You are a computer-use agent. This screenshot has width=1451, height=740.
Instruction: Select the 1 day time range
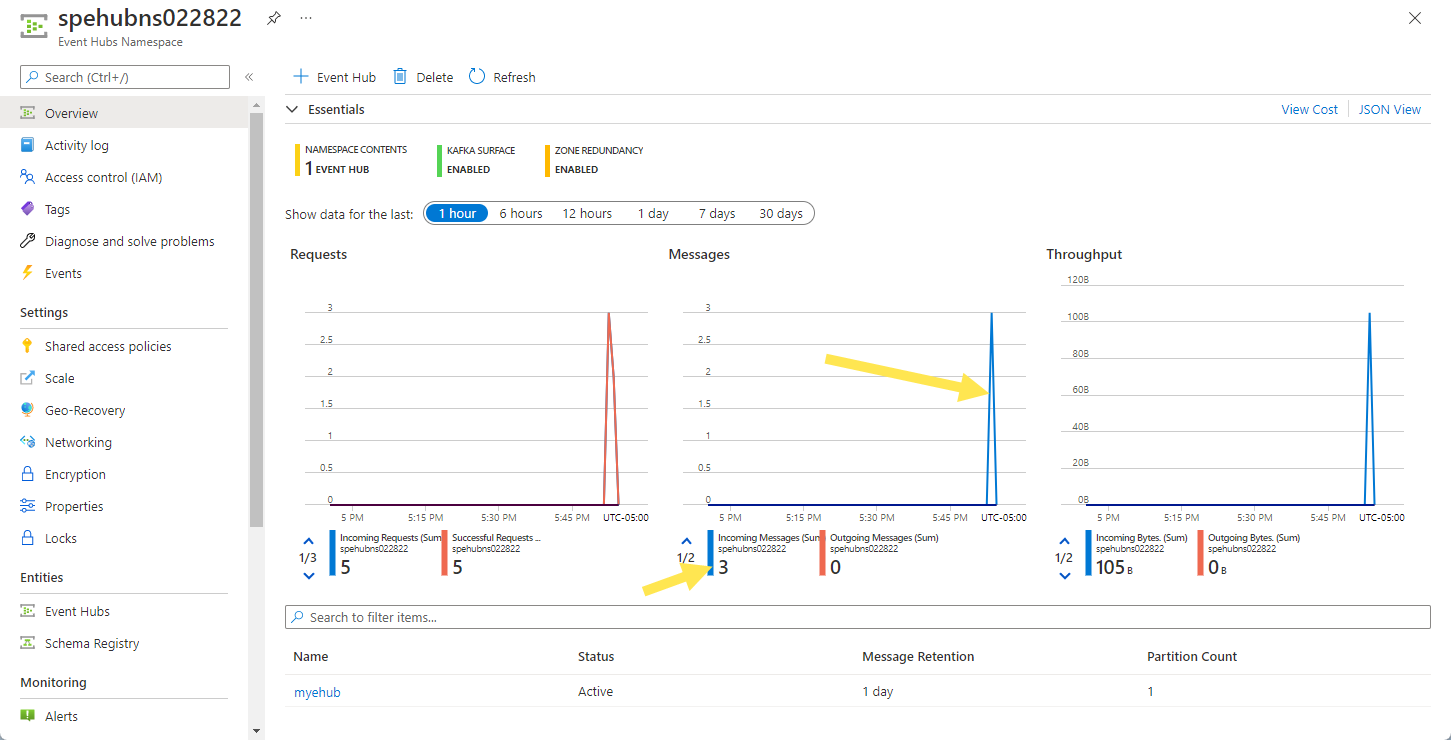(x=653, y=213)
